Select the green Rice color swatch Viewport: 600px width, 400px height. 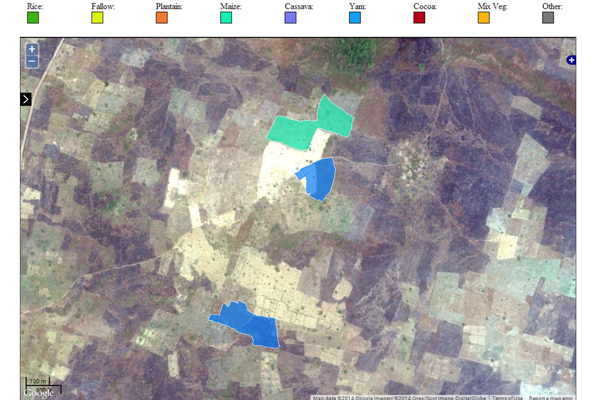pyautogui.click(x=33, y=17)
